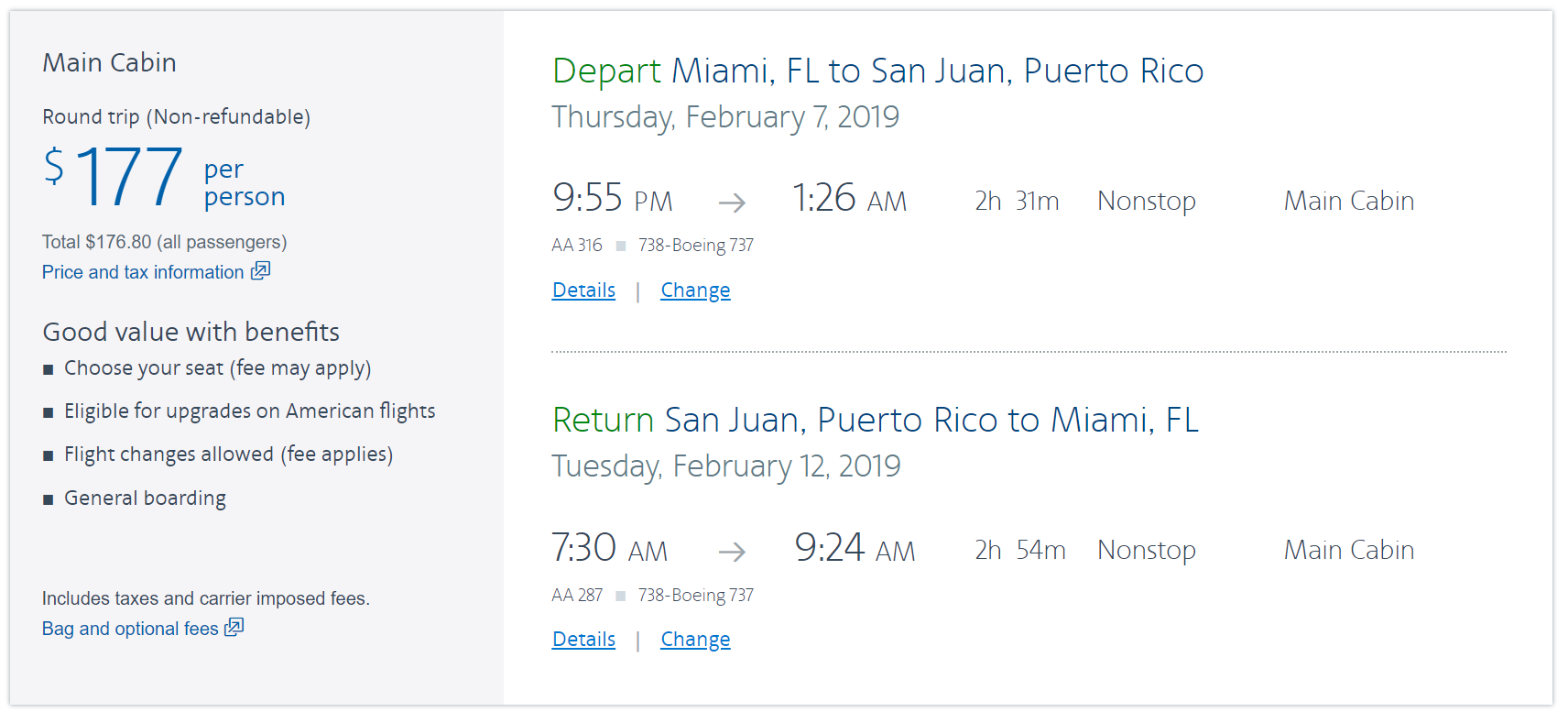Click square separator icon after AA 287

pyautogui.click(x=621, y=596)
